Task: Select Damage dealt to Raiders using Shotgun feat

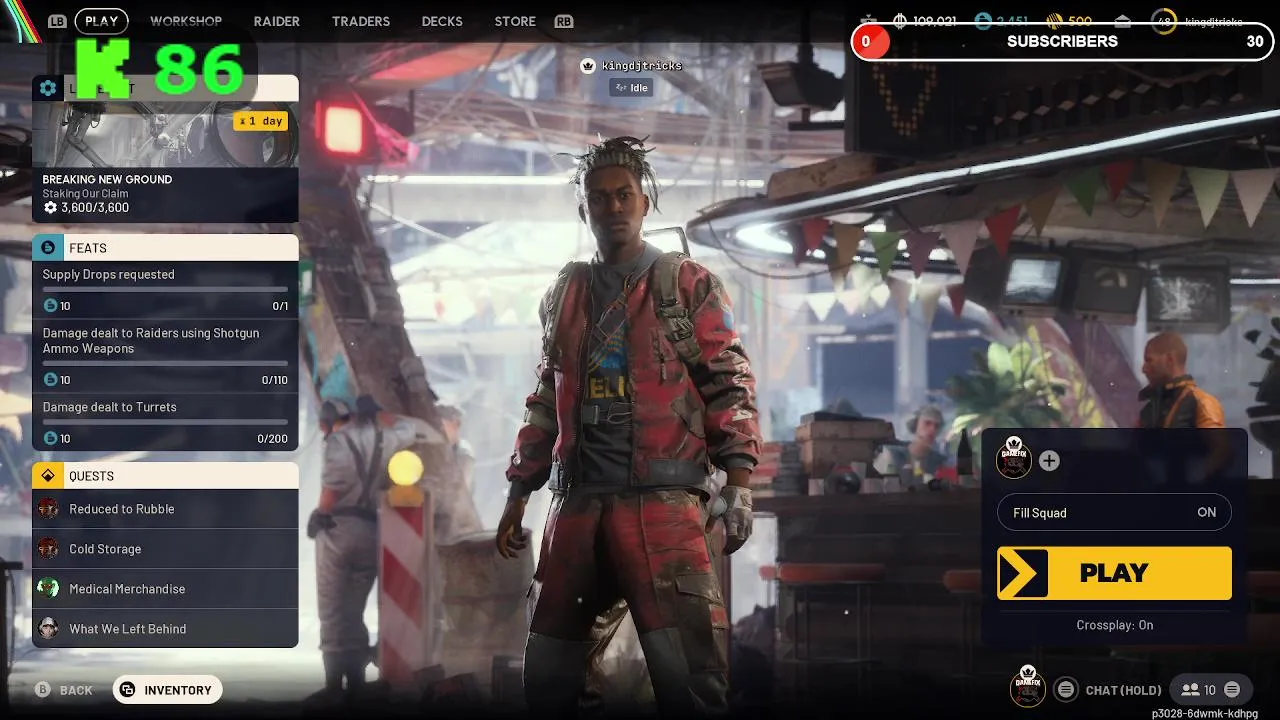Action: coord(165,356)
